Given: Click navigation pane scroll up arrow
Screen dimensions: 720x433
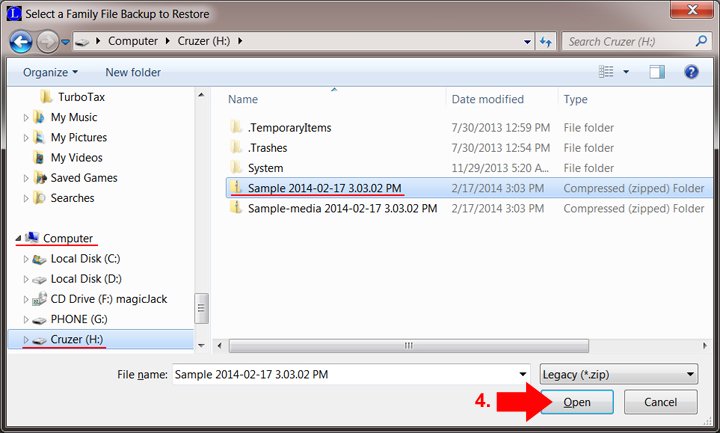Looking at the screenshot, I should (x=201, y=95).
